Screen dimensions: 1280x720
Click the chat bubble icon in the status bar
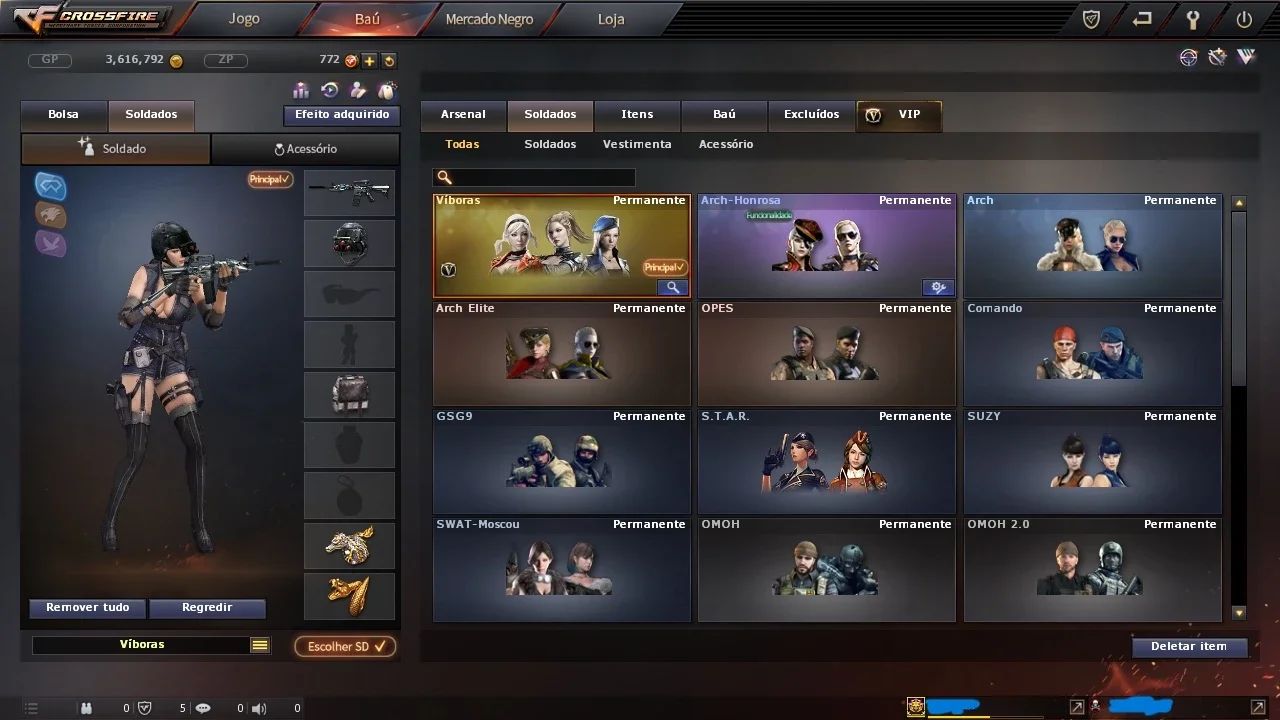tap(203, 708)
